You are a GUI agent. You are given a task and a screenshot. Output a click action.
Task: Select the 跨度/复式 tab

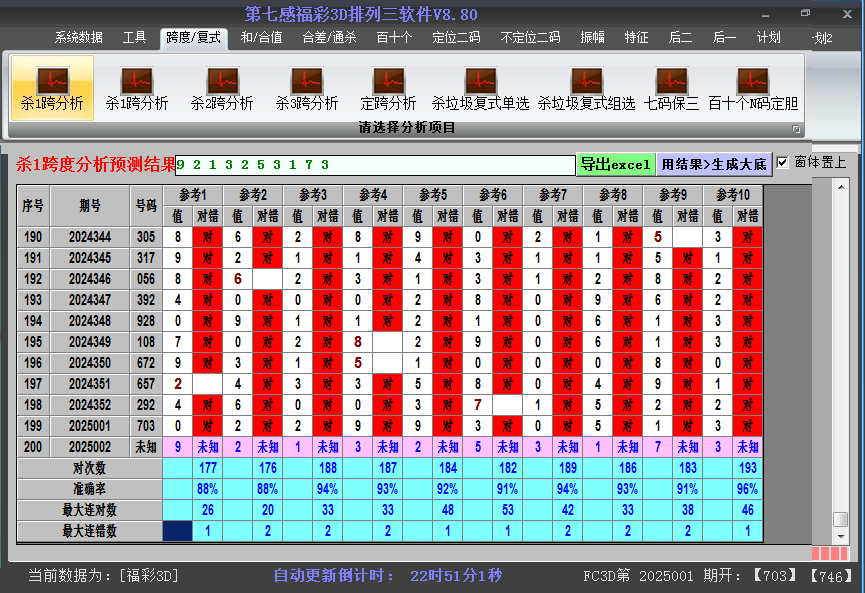193,38
